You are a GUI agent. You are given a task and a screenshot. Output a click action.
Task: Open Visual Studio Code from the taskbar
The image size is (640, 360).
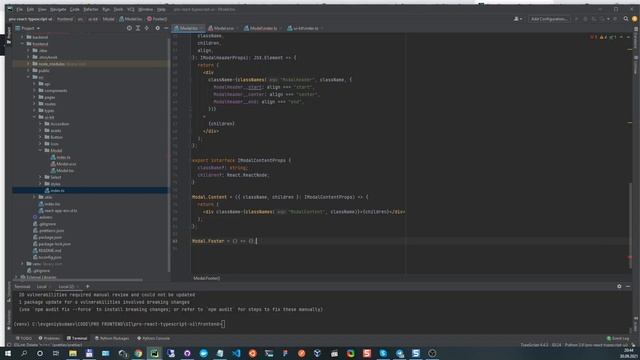[x=236, y=353]
